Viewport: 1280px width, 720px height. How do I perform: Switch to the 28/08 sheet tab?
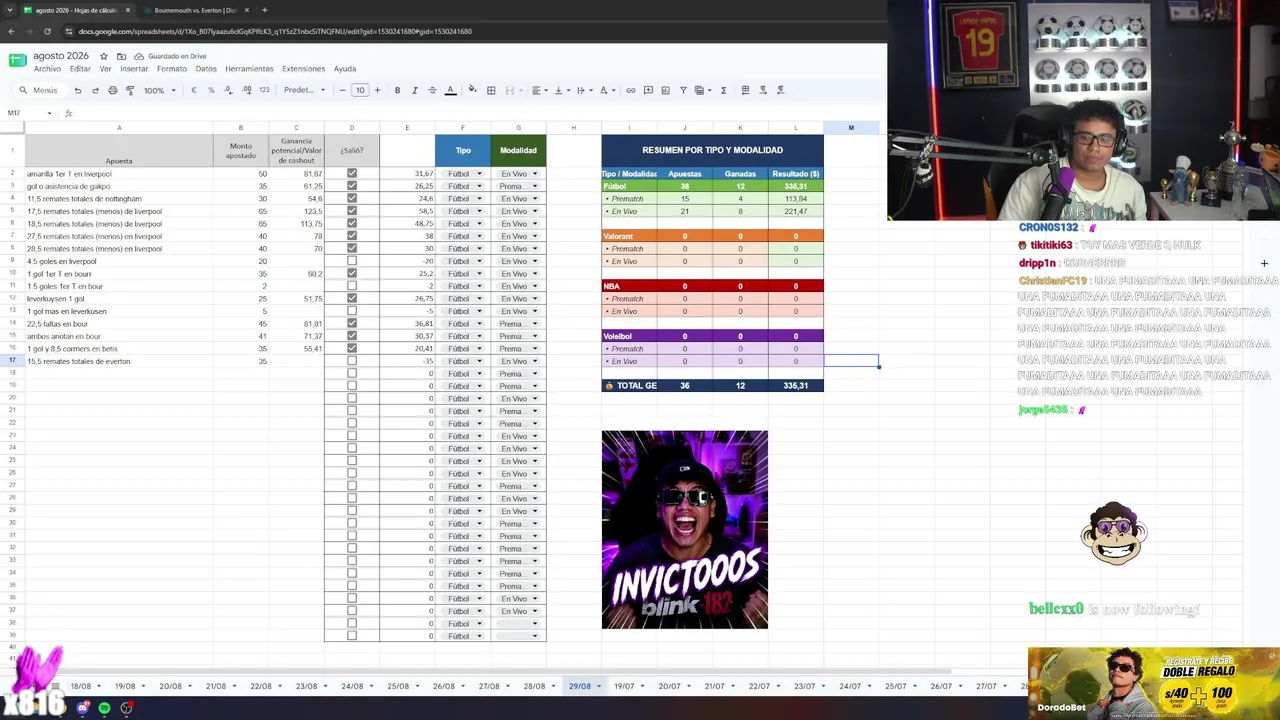pyautogui.click(x=534, y=686)
